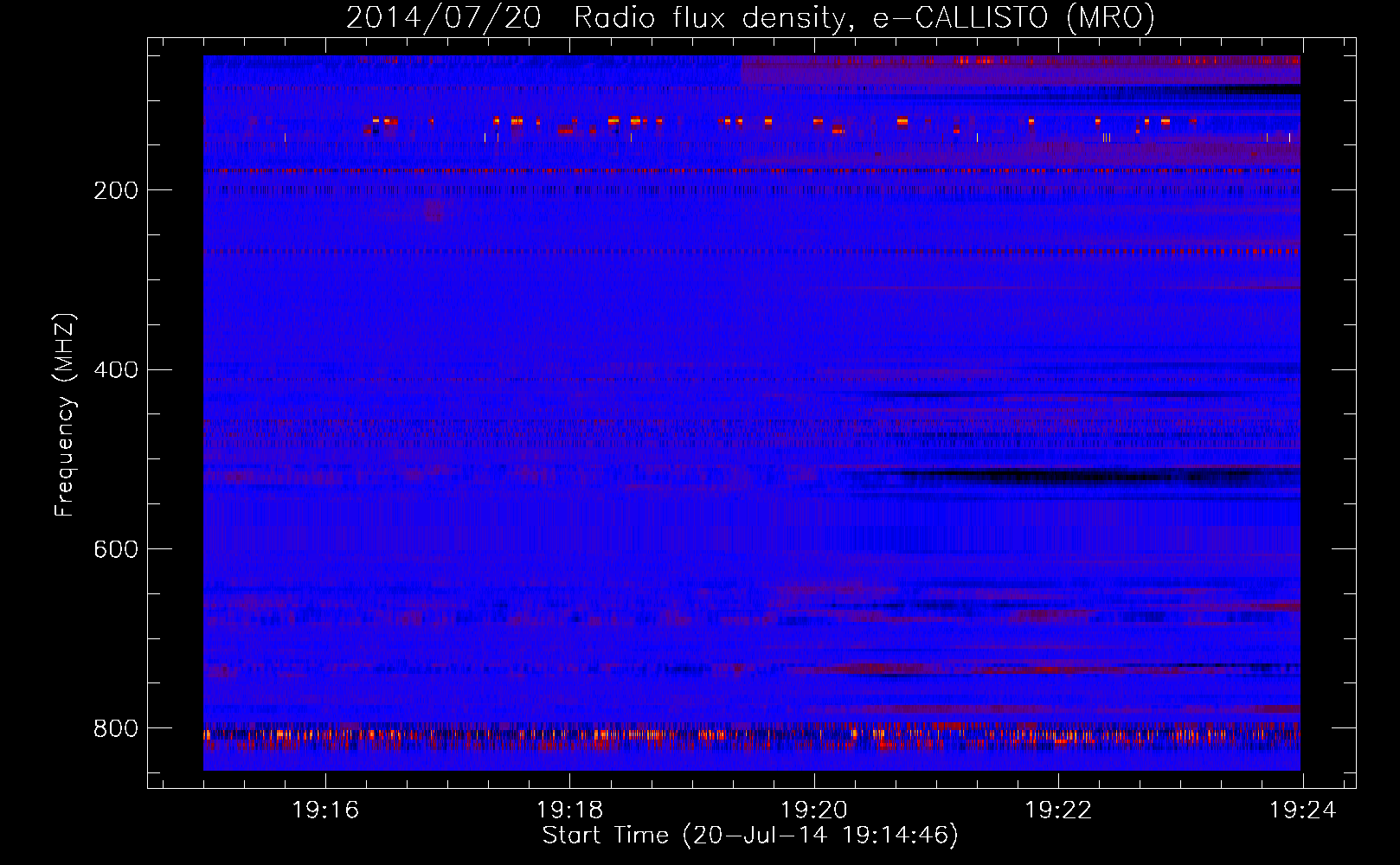Click the Start Time axis label

(750, 836)
